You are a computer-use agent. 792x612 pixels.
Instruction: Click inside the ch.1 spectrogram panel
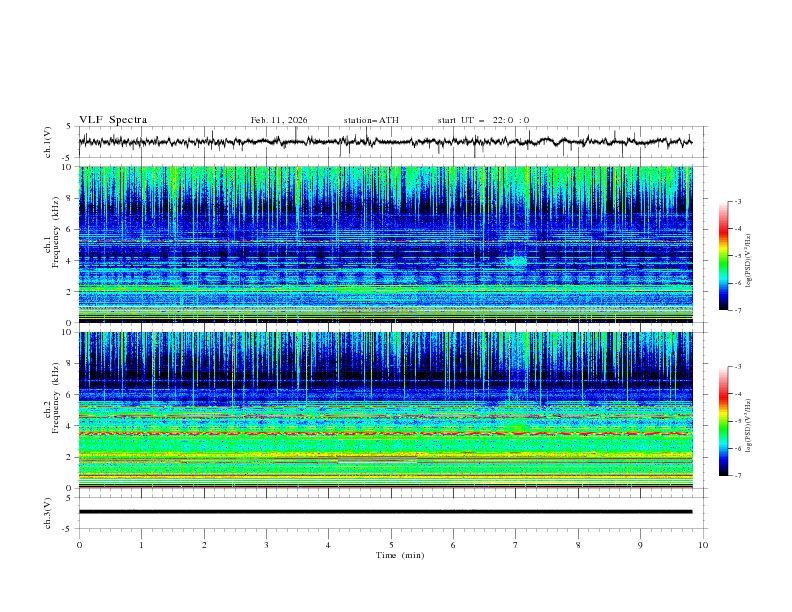pos(385,244)
